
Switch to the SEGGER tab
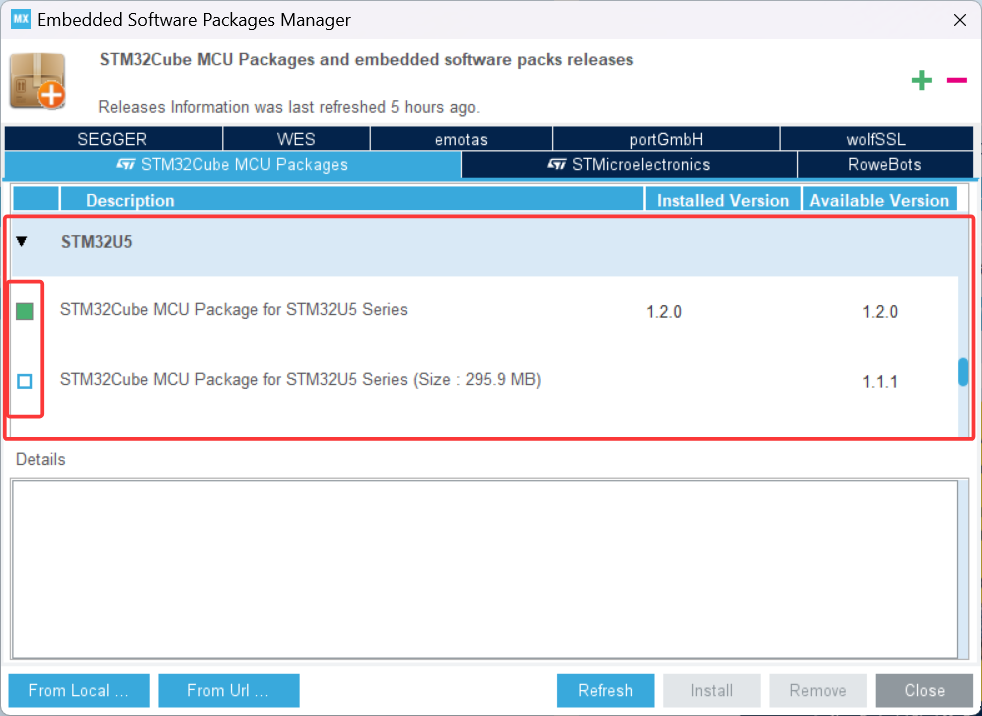tap(113, 138)
